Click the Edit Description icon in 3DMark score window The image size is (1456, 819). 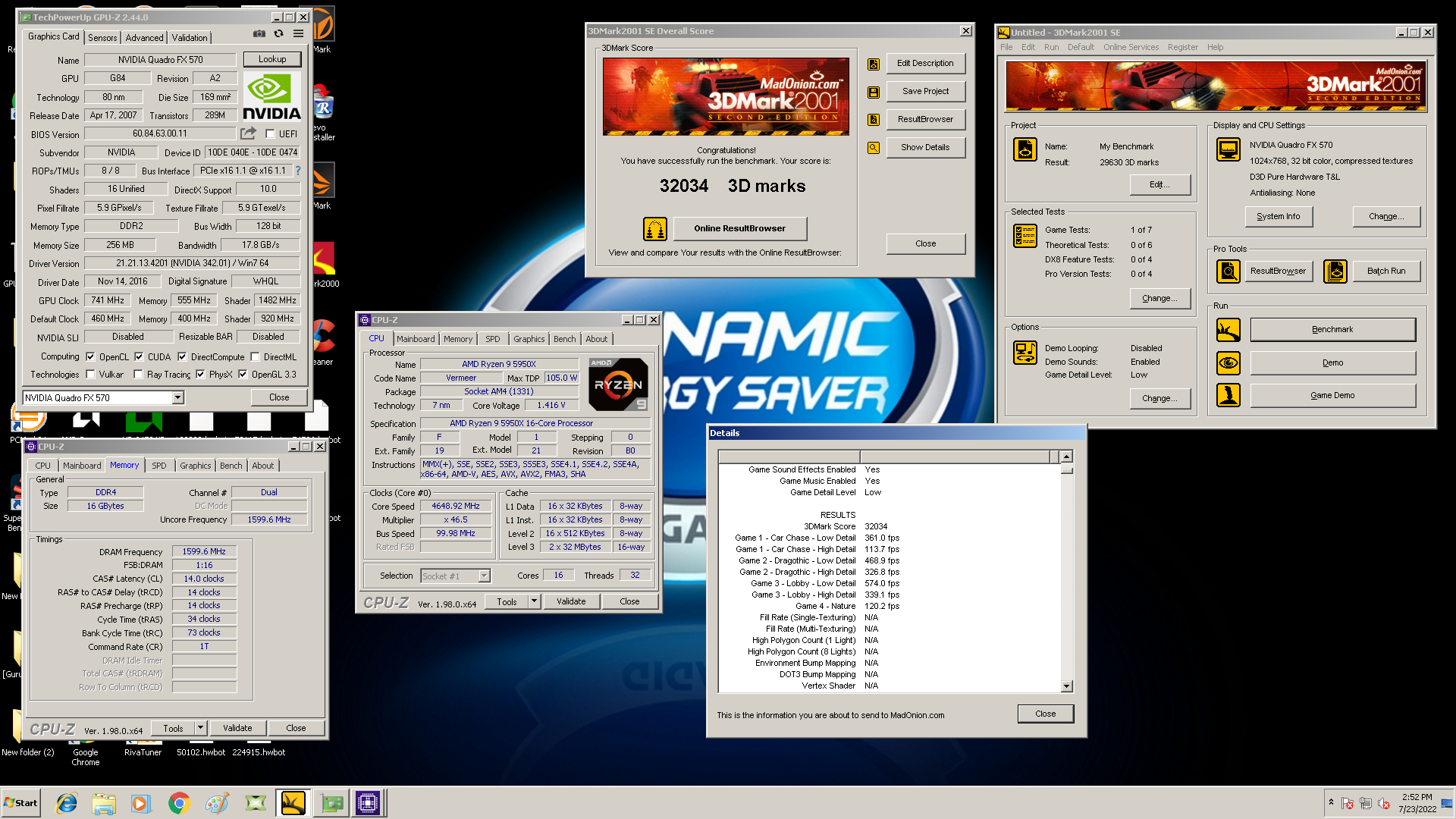pos(874,64)
